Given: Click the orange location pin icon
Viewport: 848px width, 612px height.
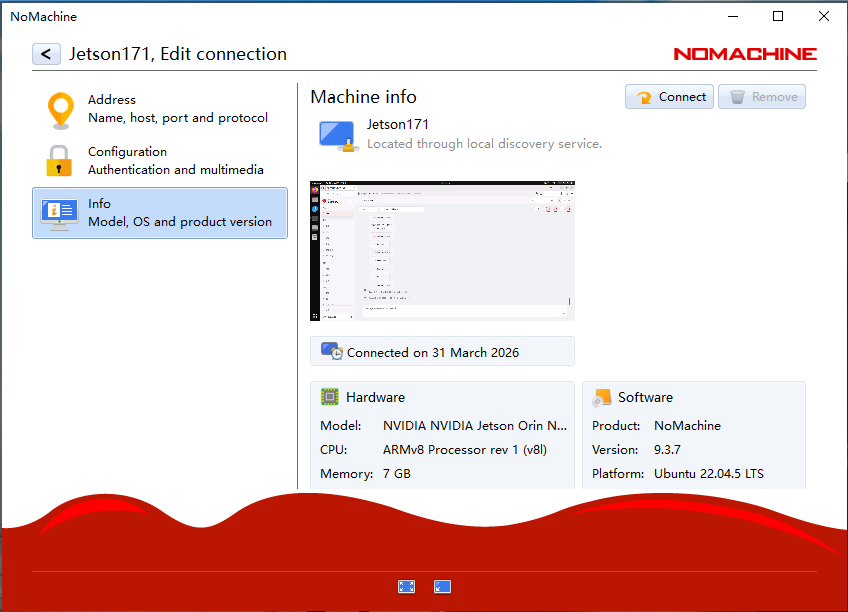Looking at the screenshot, I should (61, 110).
